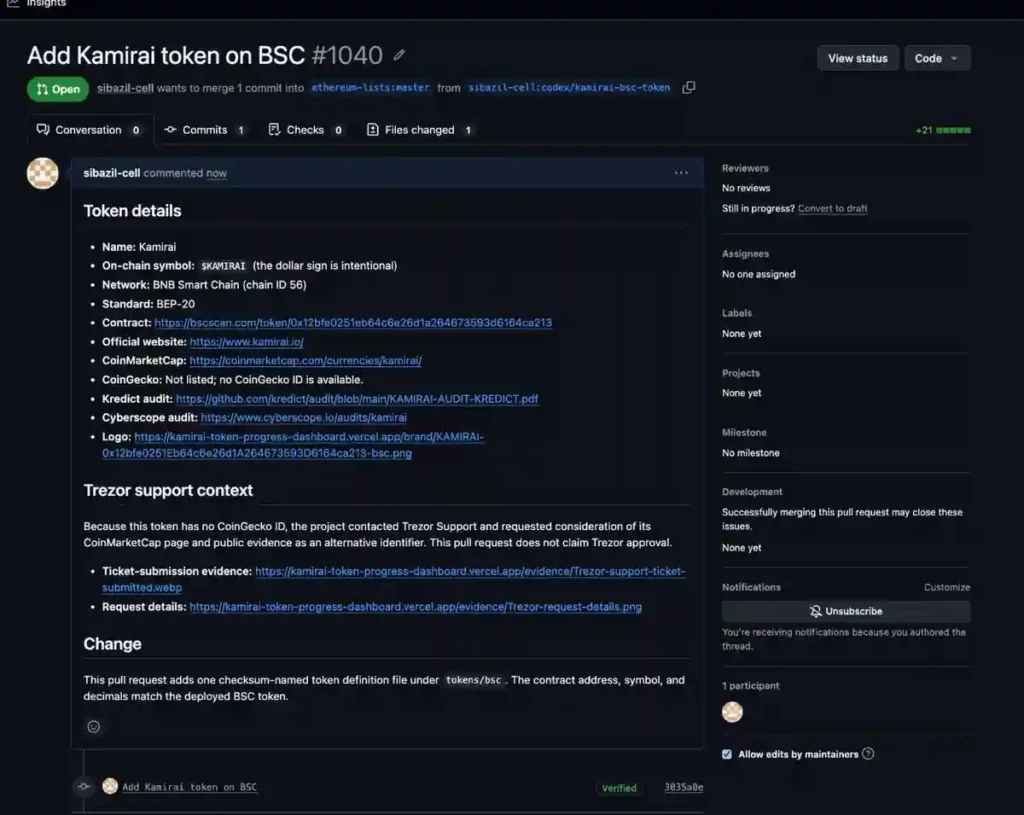Click sibazil-cell author link in header
This screenshot has height=815, width=1024.
(125, 88)
